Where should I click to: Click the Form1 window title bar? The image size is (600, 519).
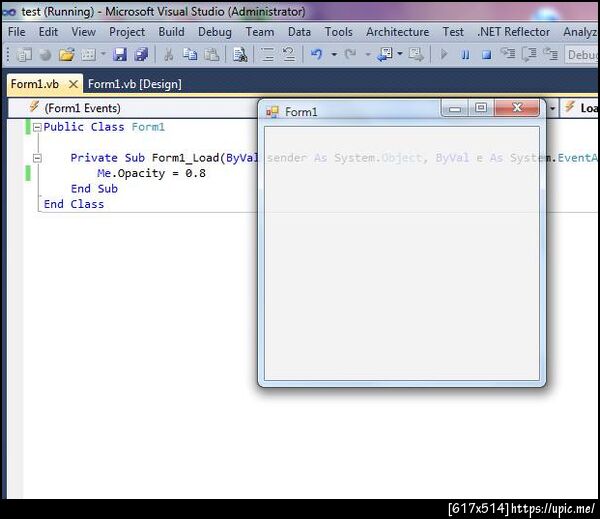pyautogui.click(x=352, y=112)
